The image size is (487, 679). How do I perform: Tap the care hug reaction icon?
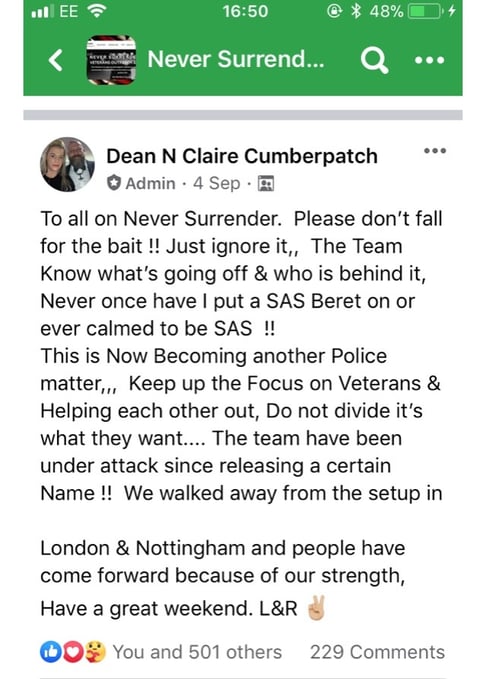(x=95, y=652)
